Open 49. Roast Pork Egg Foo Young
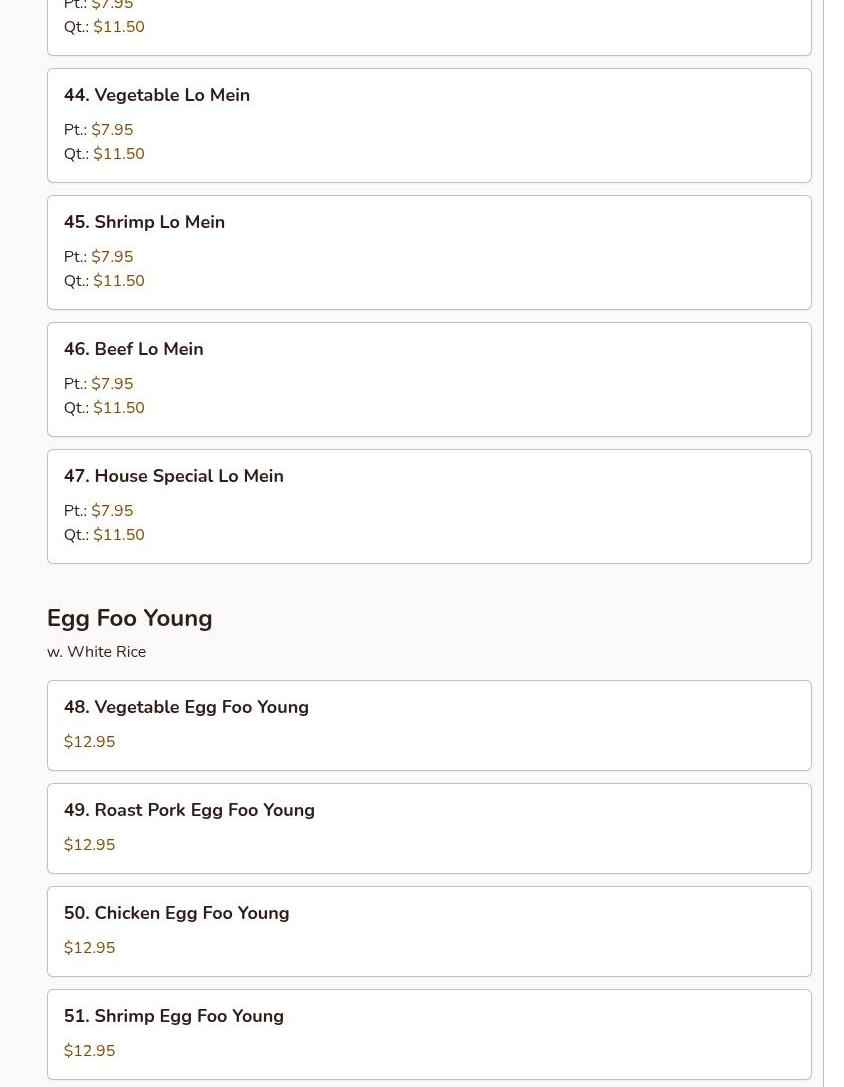Image resolution: width=844 pixels, height=1087 pixels. point(189,810)
